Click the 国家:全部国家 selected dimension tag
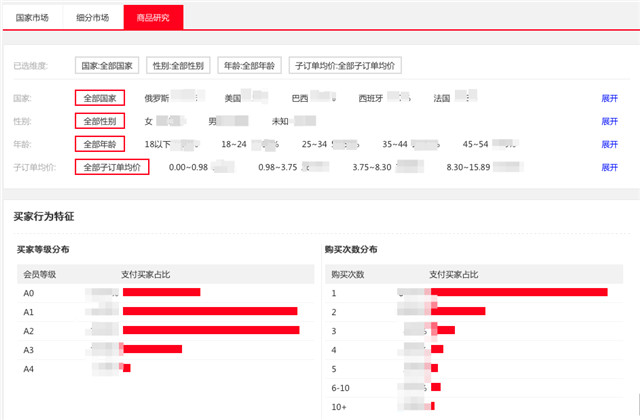640x420 pixels. point(106,66)
